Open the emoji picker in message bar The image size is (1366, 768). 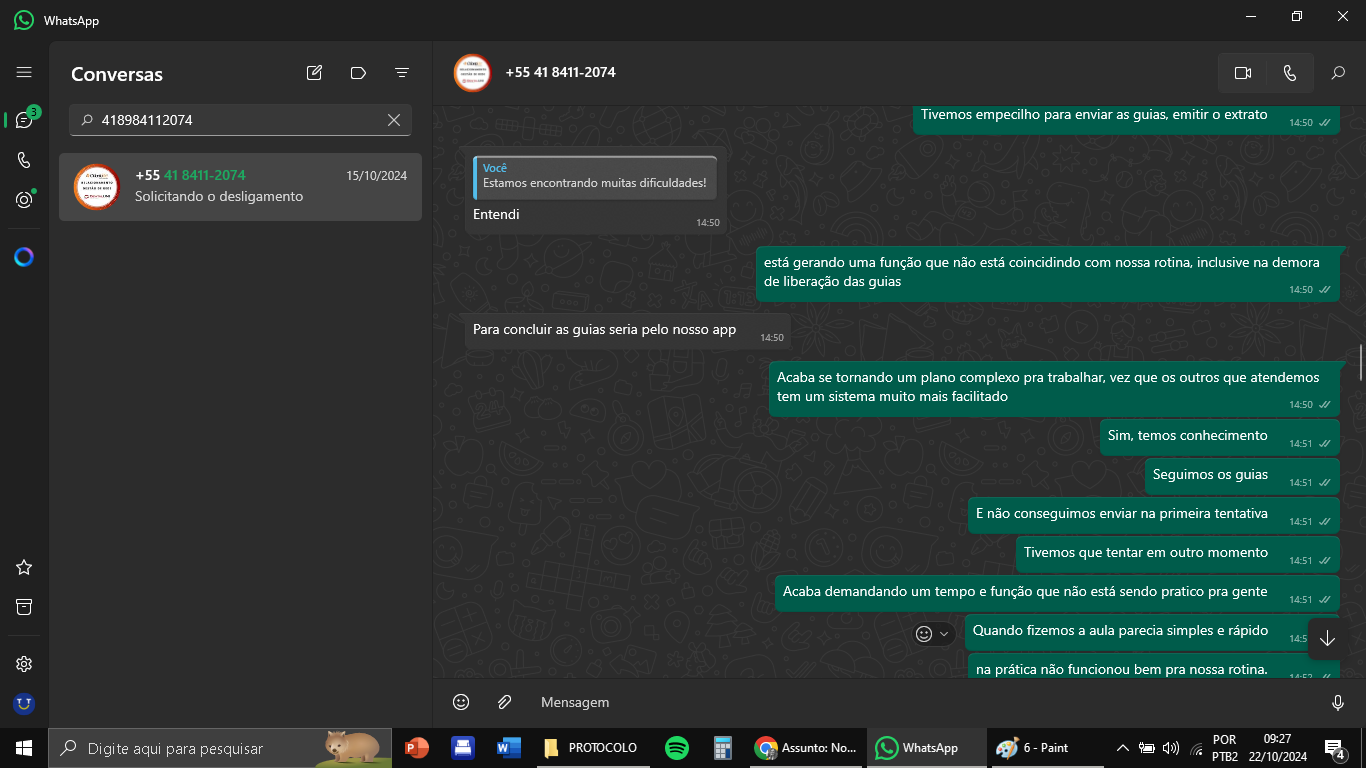coord(461,702)
